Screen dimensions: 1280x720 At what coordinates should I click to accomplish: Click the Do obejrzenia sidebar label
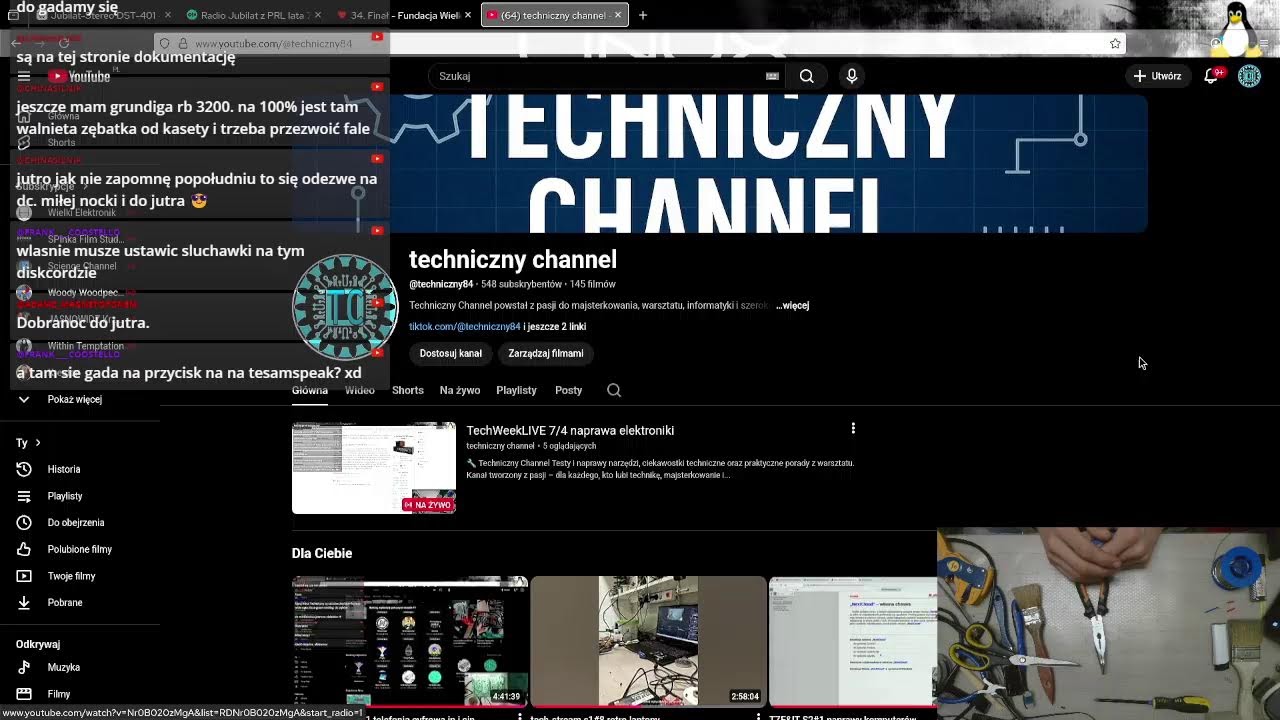[x=76, y=522]
